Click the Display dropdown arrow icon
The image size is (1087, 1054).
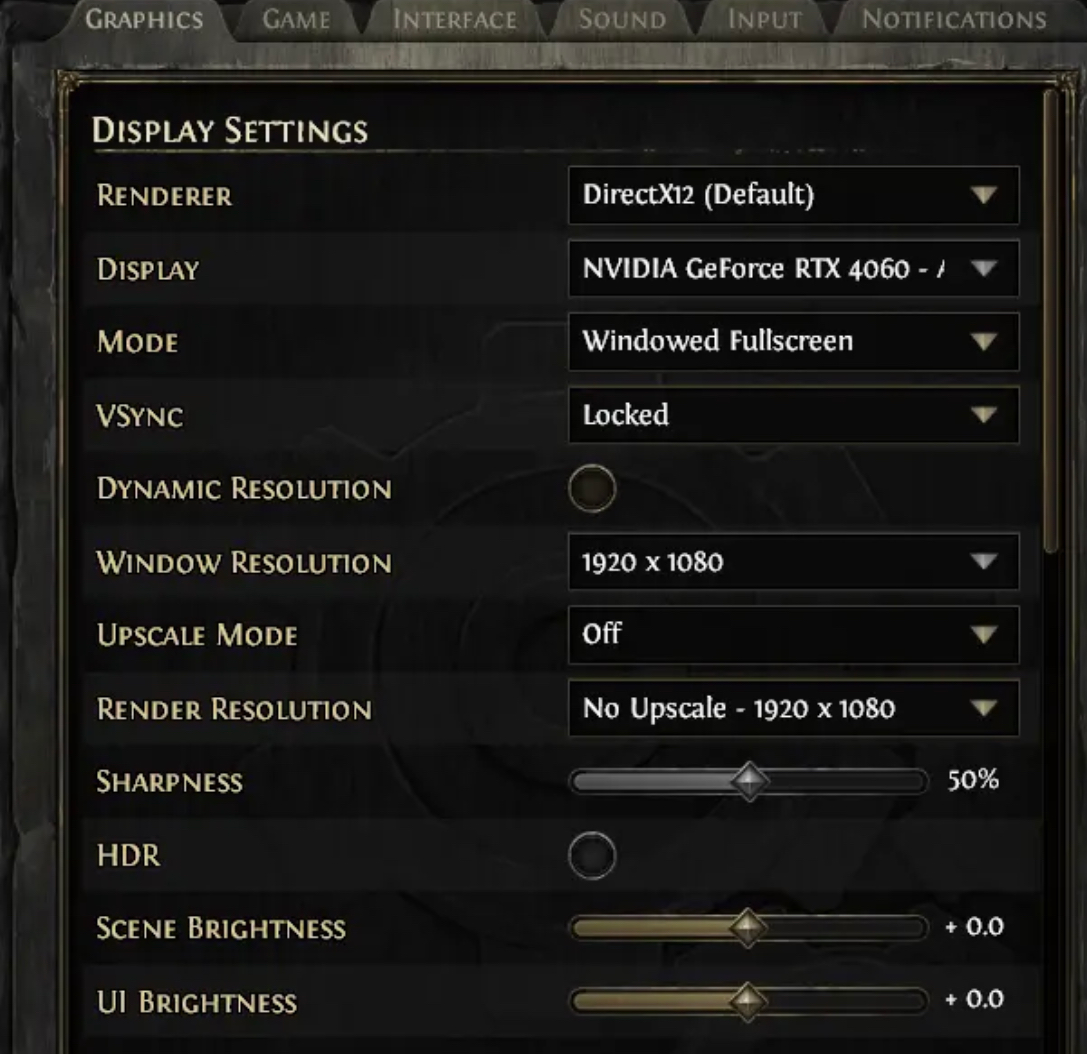tap(984, 268)
